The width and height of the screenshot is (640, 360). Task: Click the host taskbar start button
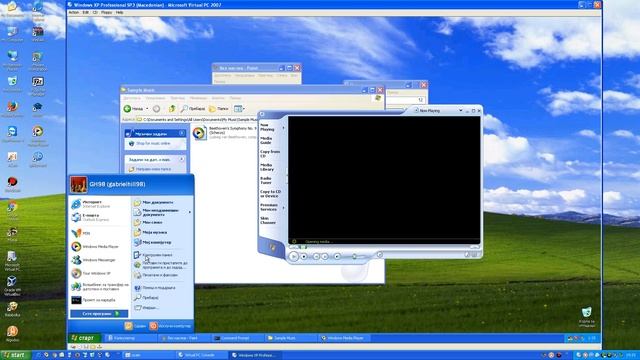tap(15, 355)
